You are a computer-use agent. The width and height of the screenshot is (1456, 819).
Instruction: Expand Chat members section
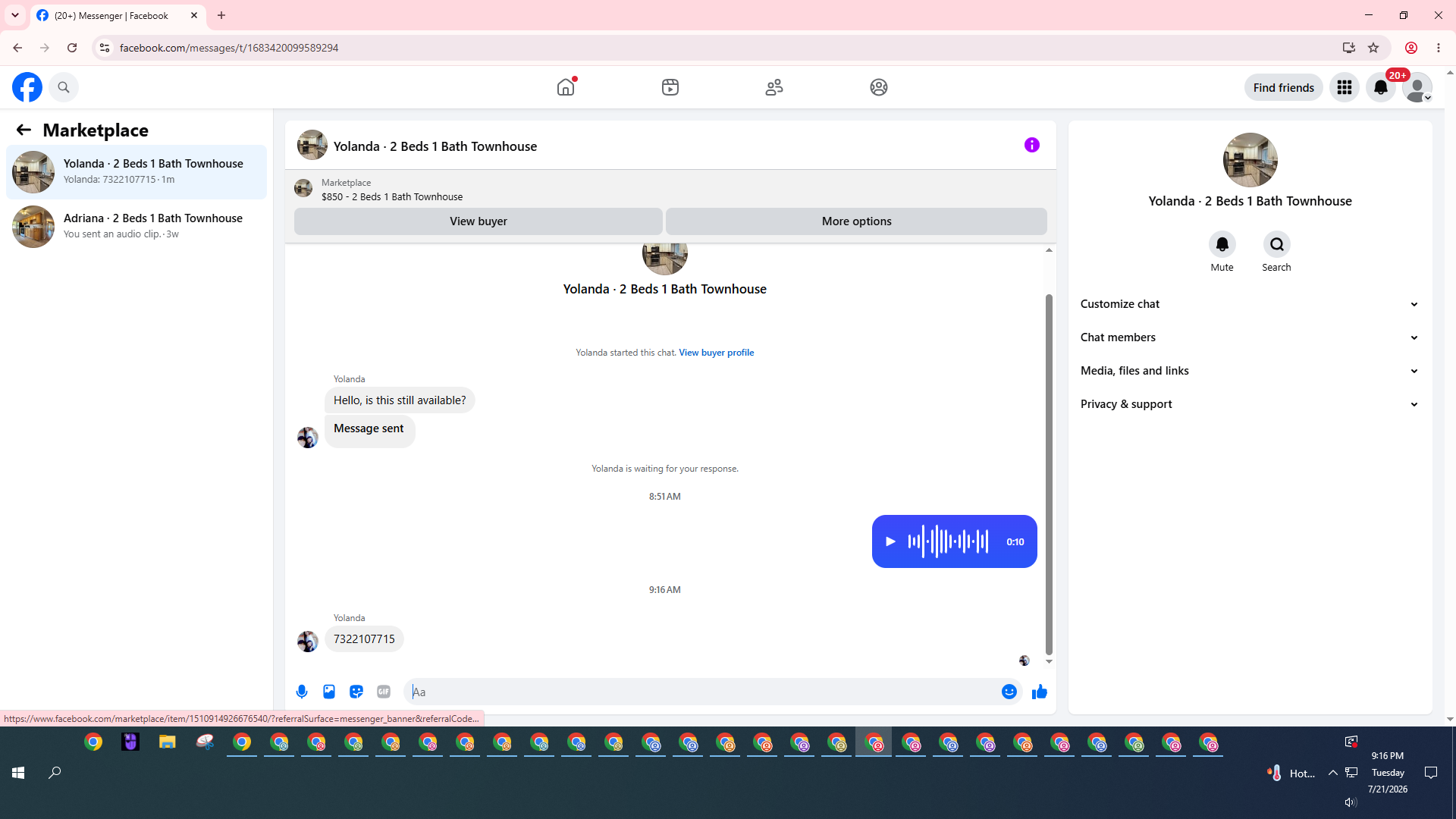[1250, 337]
